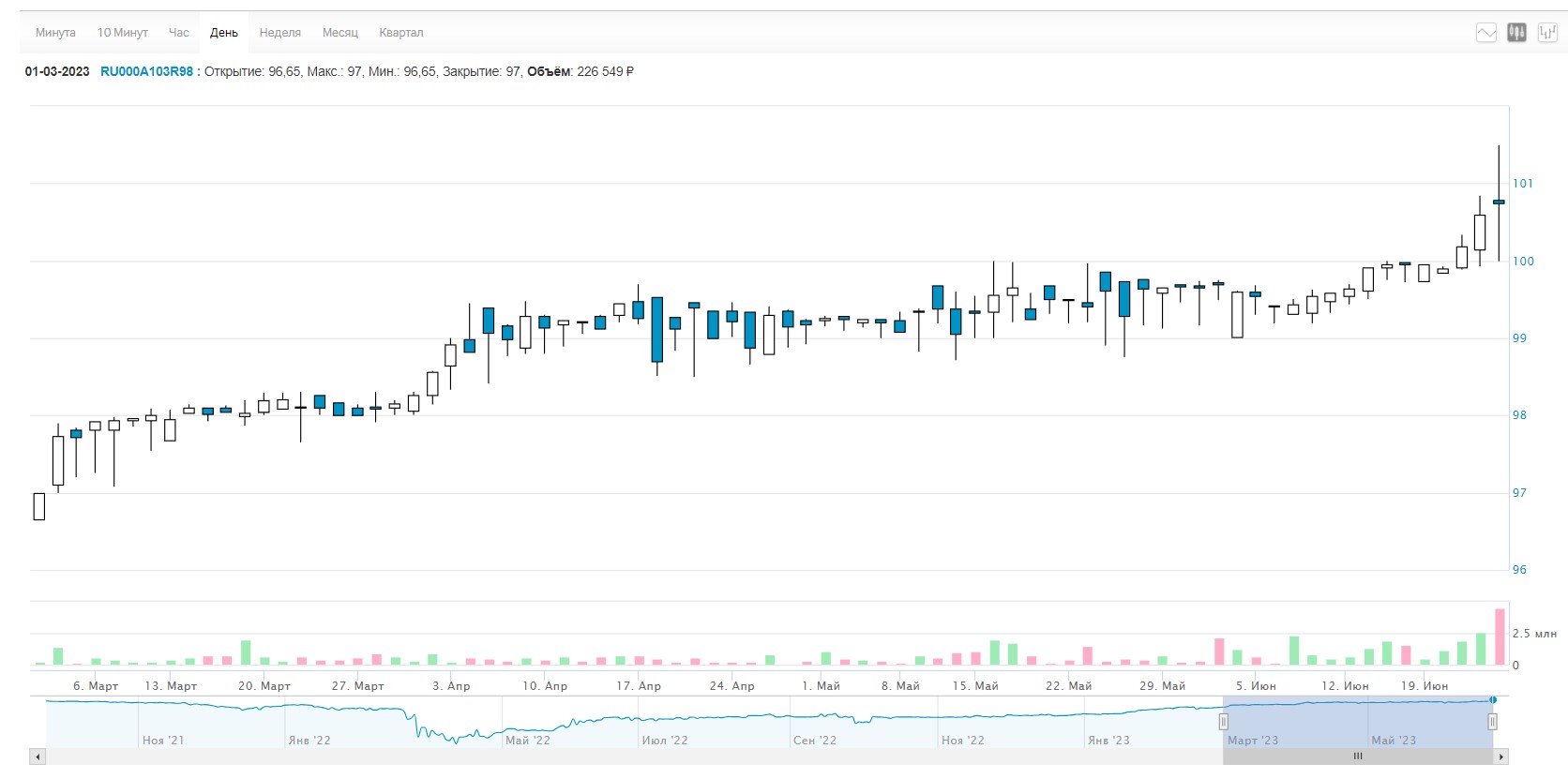Click the tallest pink volume bar

(x=1500, y=637)
